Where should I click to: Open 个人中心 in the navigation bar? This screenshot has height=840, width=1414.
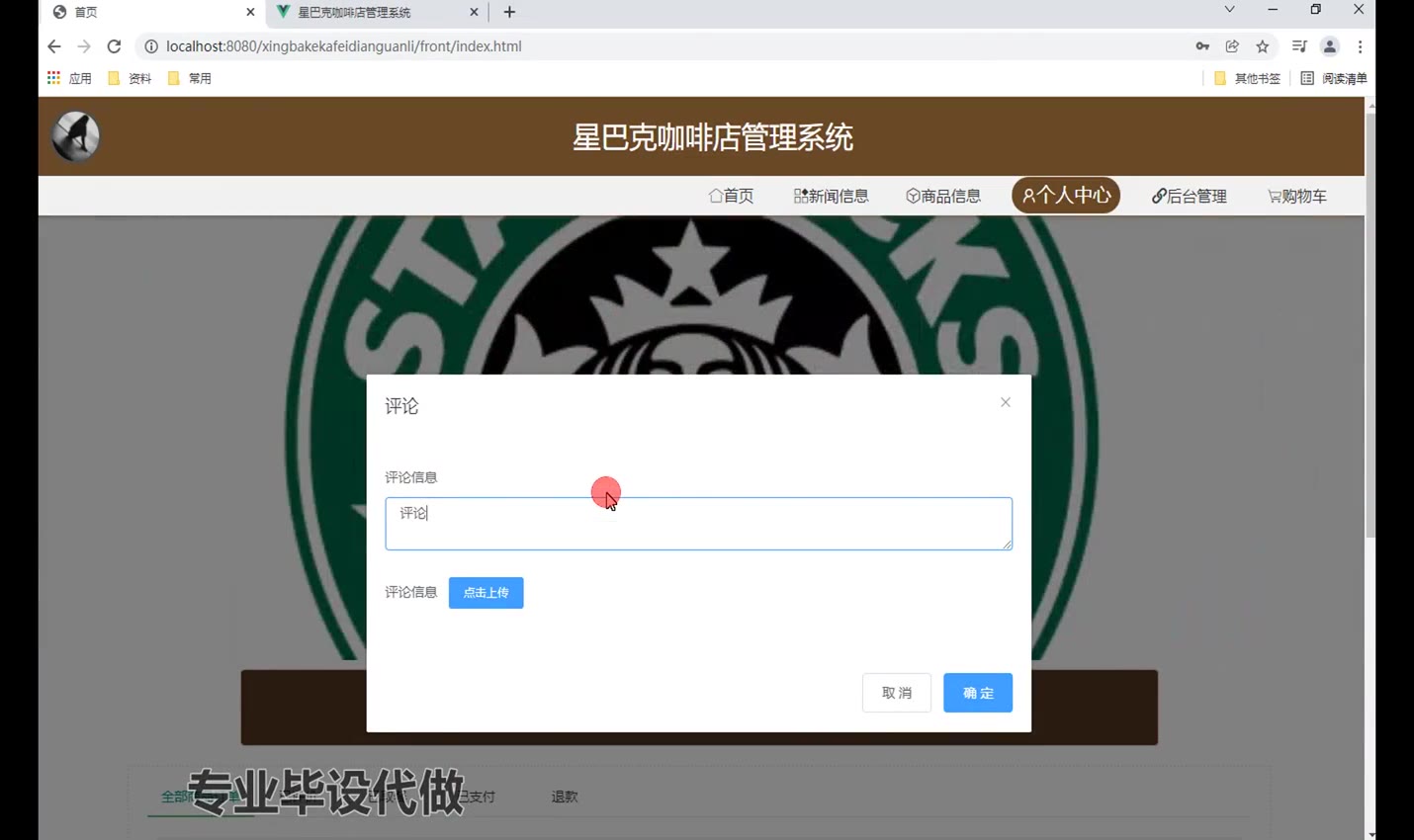pos(1066,195)
